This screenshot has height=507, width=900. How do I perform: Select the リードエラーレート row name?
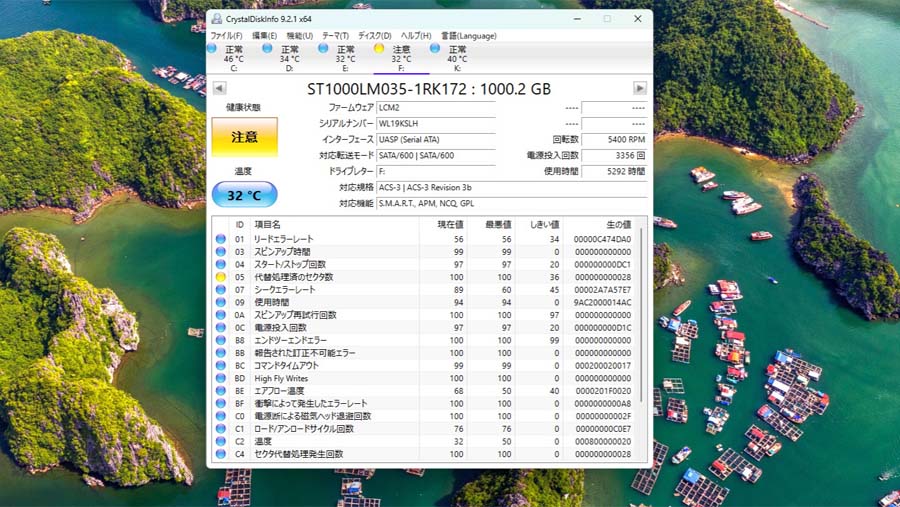[284, 239]
